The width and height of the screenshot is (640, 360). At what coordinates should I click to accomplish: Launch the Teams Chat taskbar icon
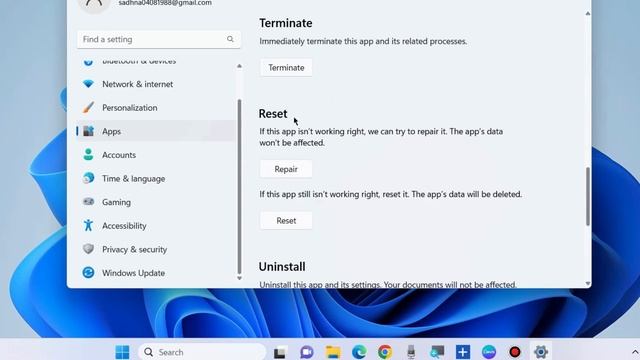click(307, 352)
